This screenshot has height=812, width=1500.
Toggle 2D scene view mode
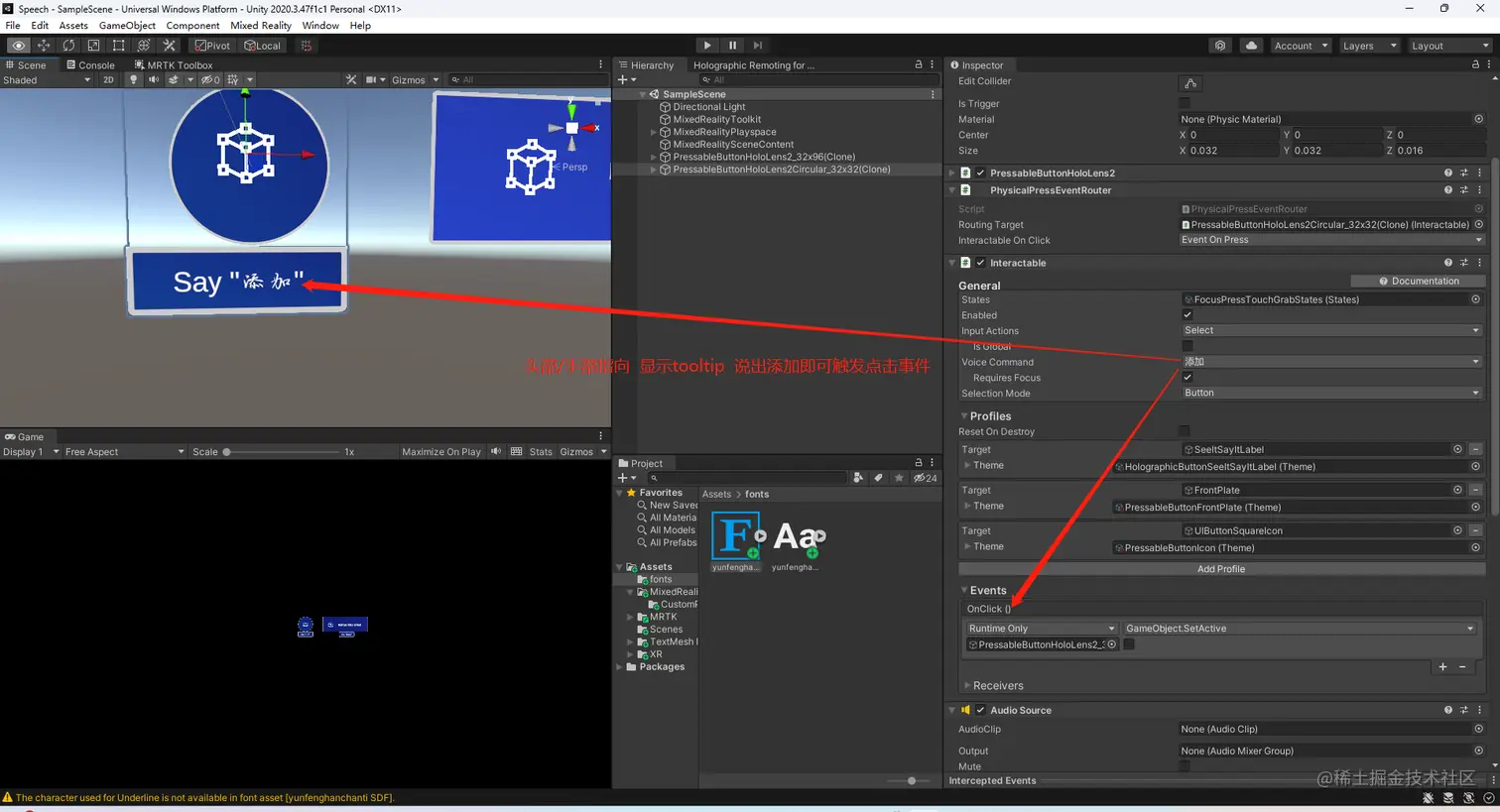click(108, 79)
